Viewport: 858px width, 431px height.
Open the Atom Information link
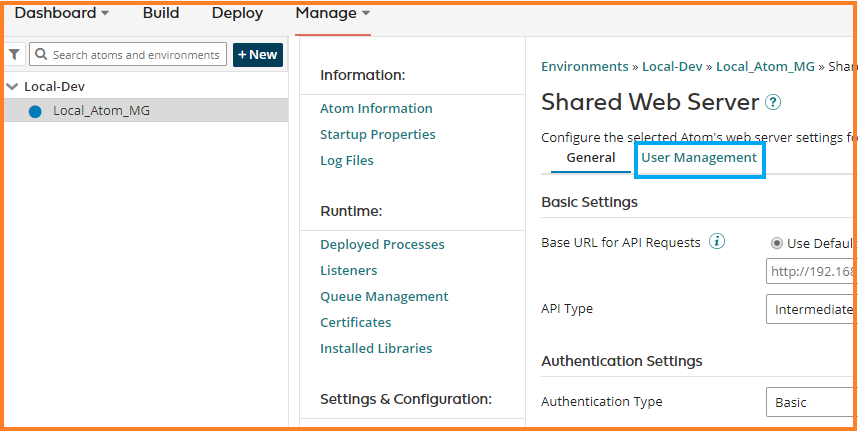coord(376,108)
